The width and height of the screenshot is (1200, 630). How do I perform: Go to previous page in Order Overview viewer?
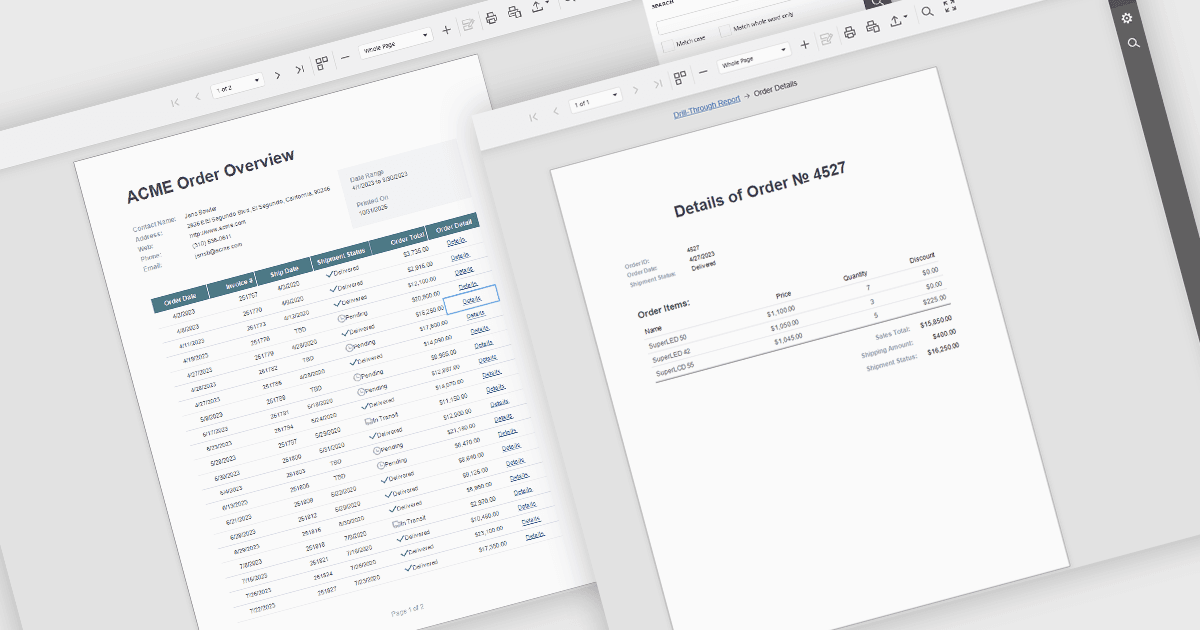(x=197, y=96)
